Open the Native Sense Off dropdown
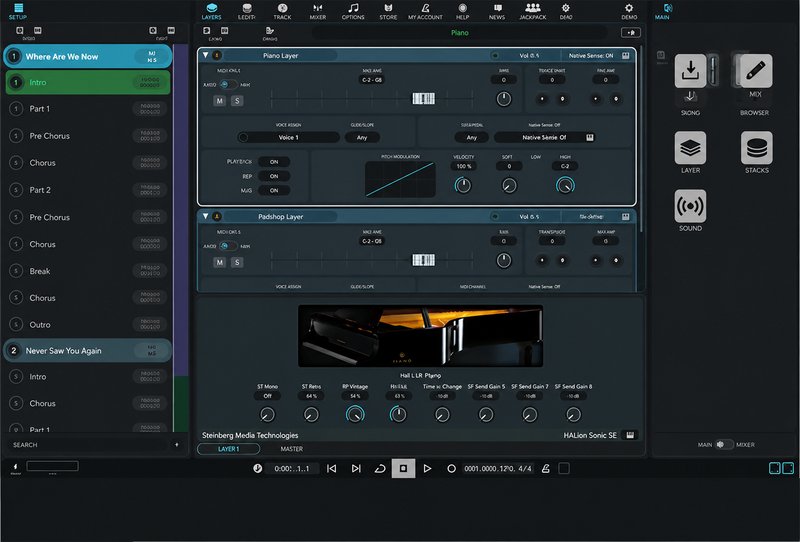This screenshot has height=542, width=800. coord(544,137)
